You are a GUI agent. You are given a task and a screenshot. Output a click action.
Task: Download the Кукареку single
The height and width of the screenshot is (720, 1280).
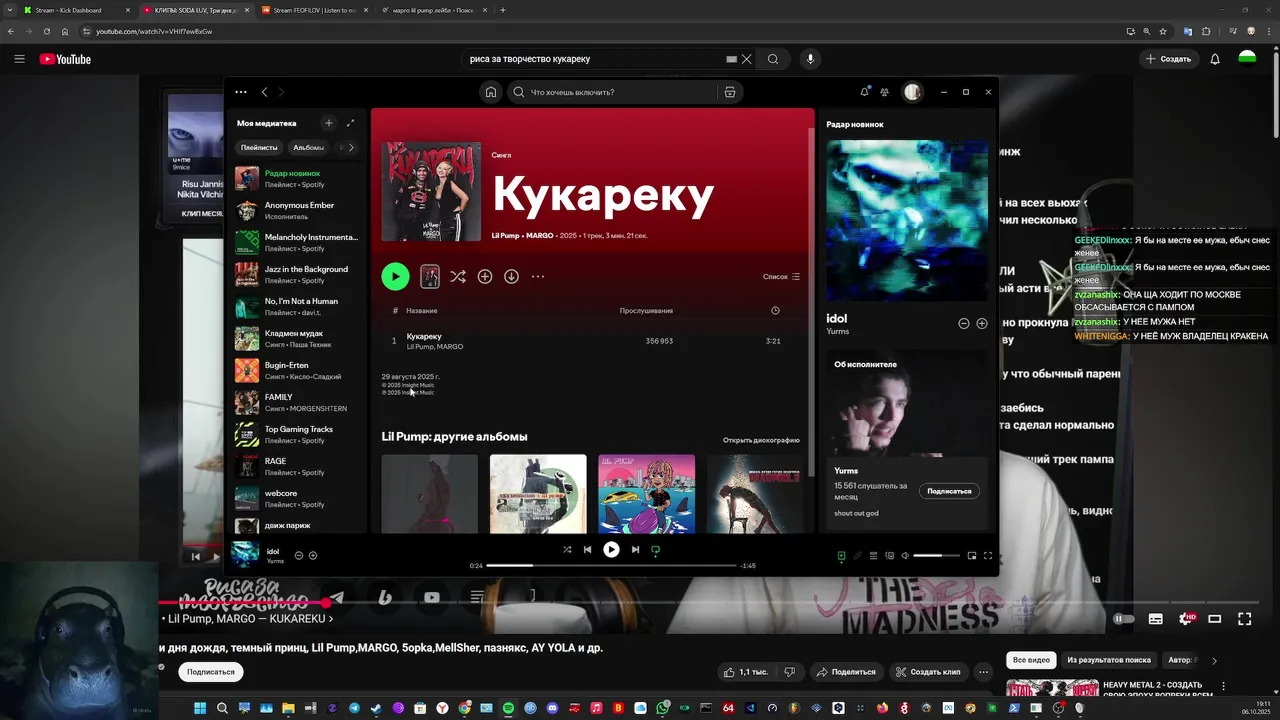click(x=511, y=276)
